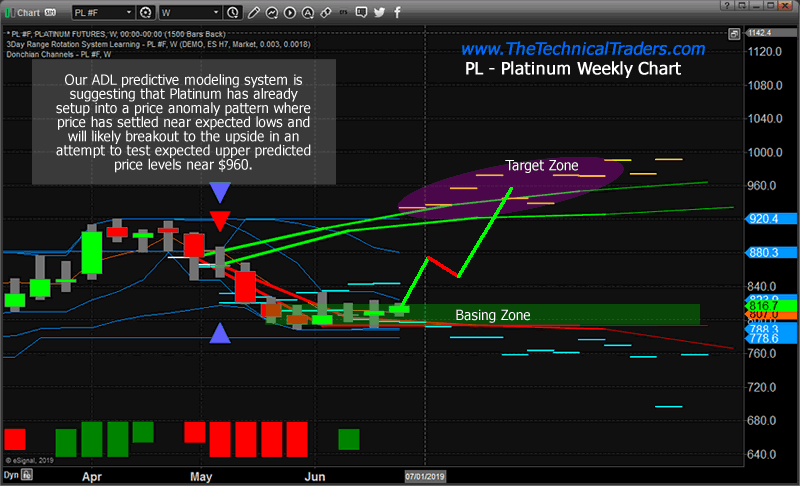Click the 1000.0 price axis label
Screen dimensions: 800x486
(765, 152)
